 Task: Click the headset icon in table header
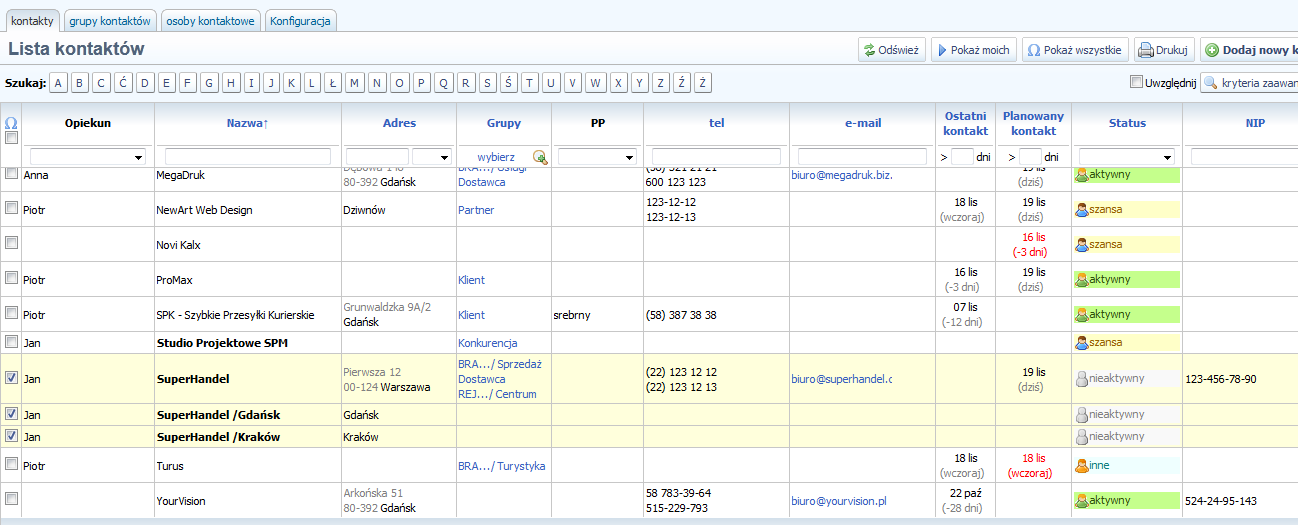pos(12,123)
